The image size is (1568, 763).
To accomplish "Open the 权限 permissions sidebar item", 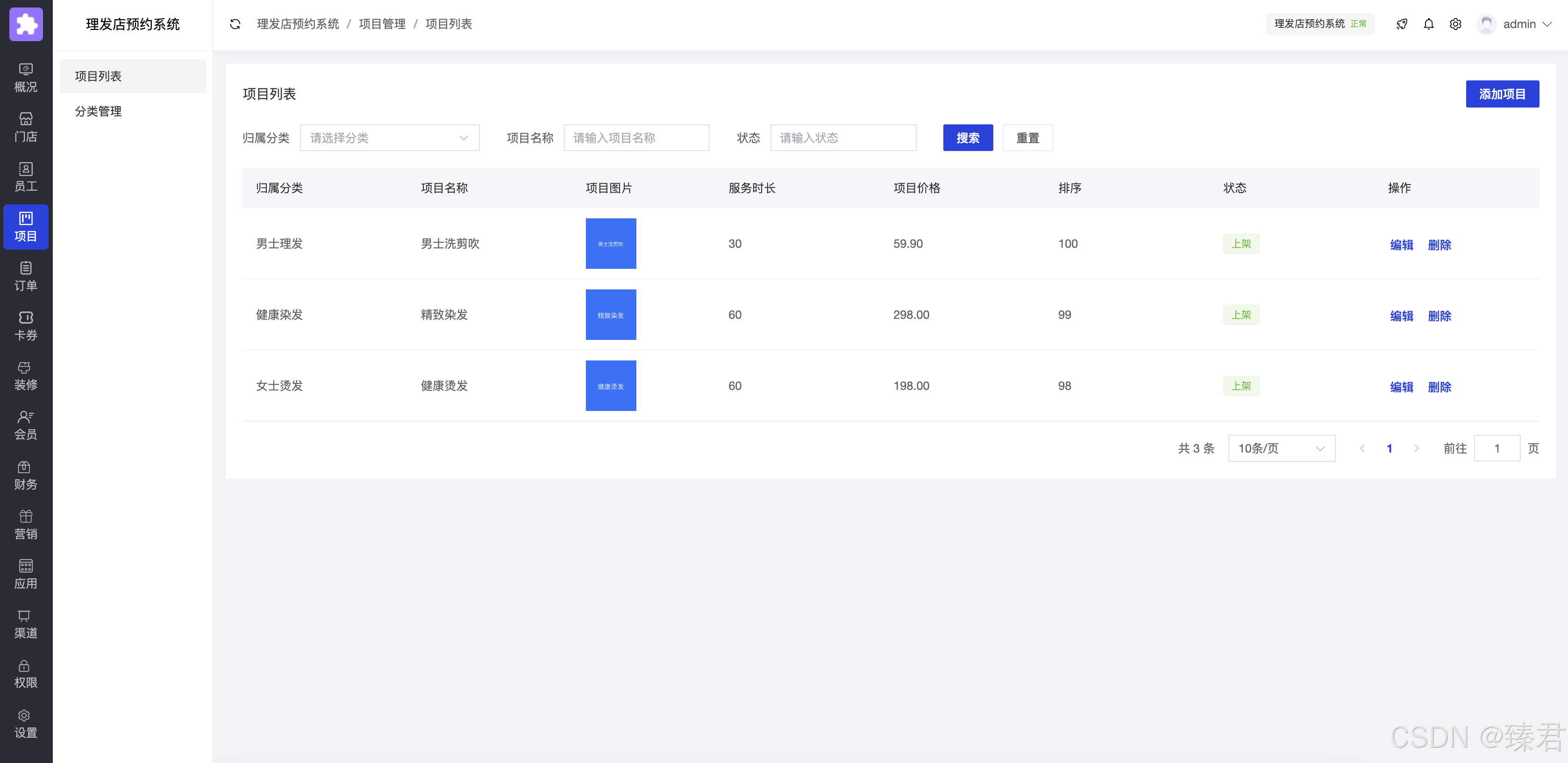I will pyautogui.click(x=26, y=674).
